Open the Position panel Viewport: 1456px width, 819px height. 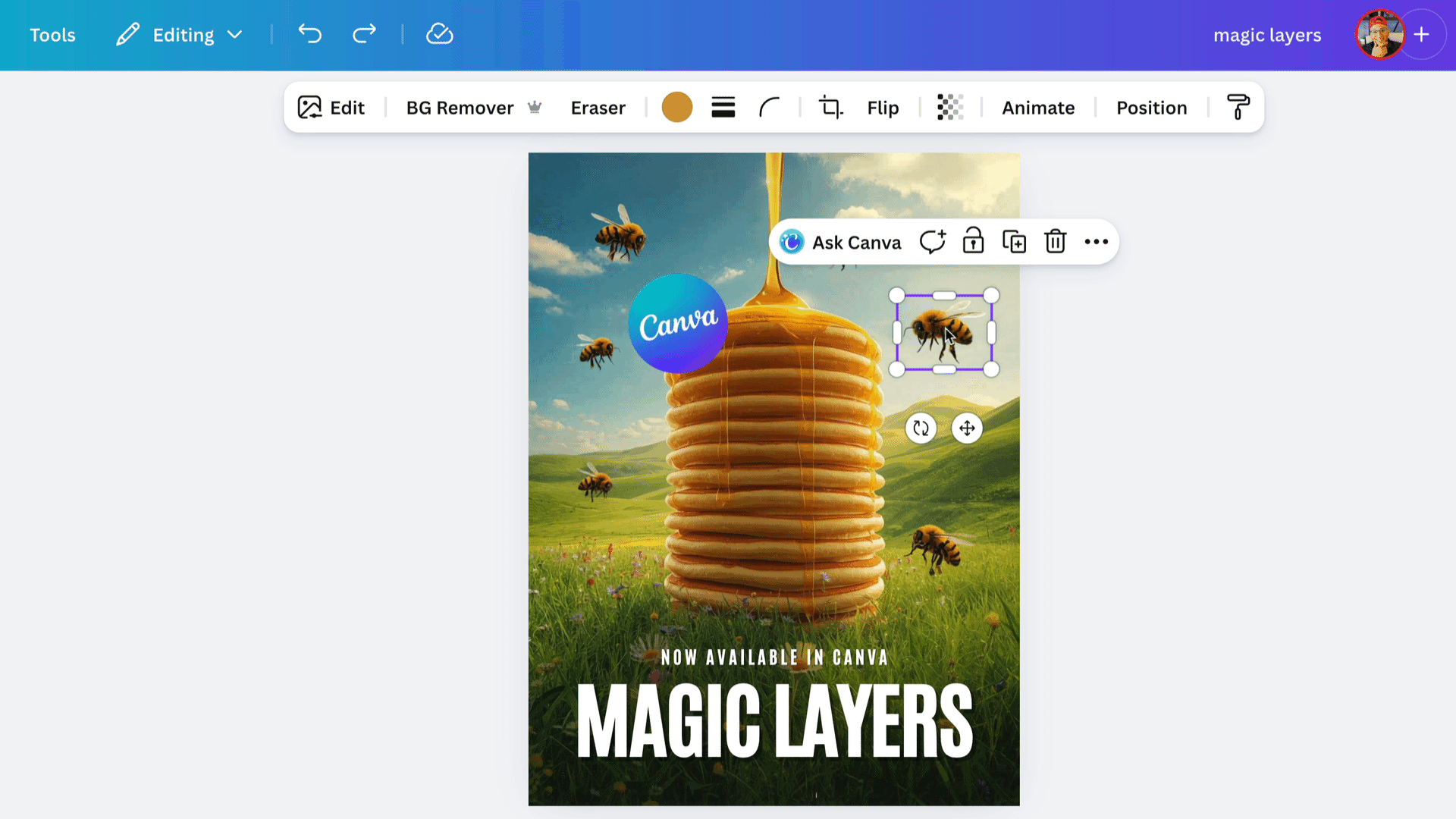1151,108
